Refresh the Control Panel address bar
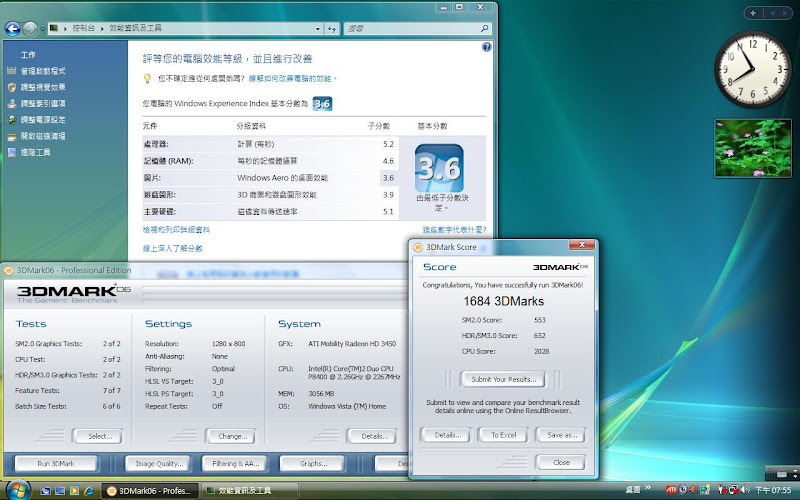Viewport: 800px width, 500px height. (x=332, y=29)
